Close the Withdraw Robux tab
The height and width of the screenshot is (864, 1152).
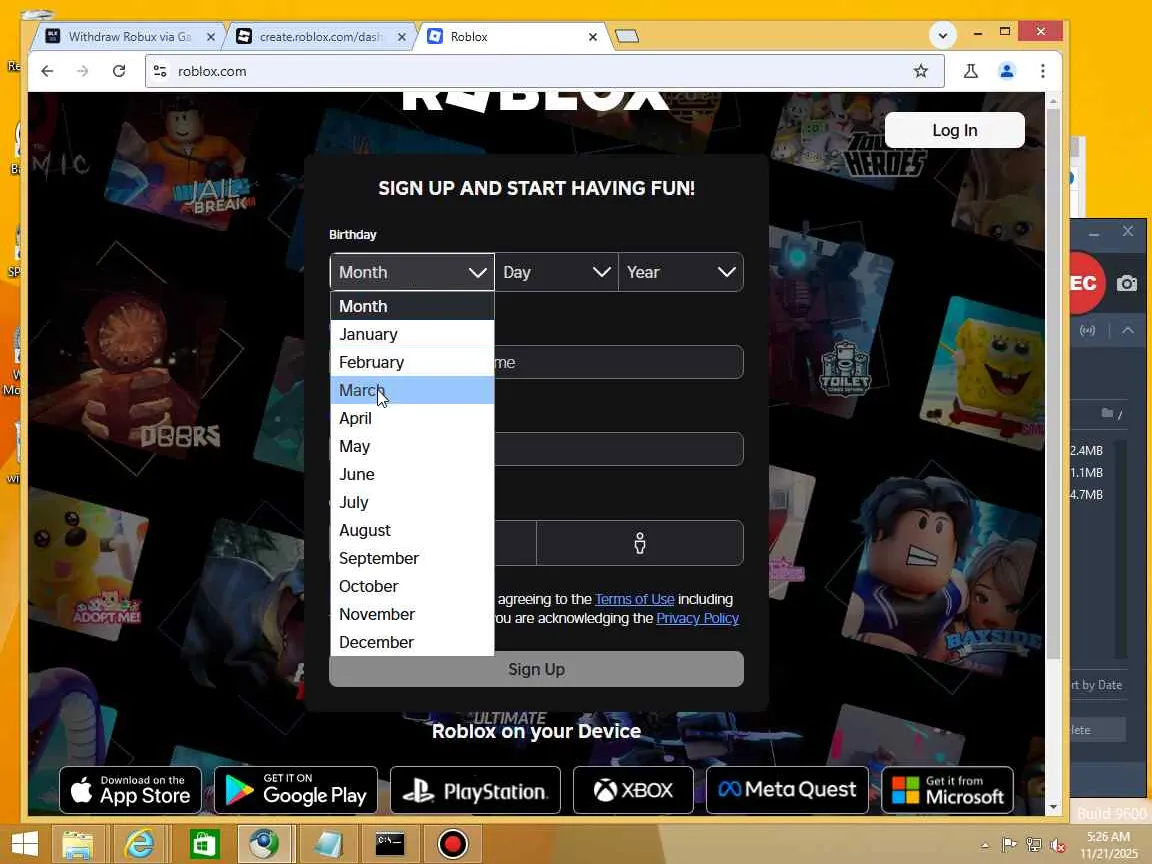click(211, 37)
